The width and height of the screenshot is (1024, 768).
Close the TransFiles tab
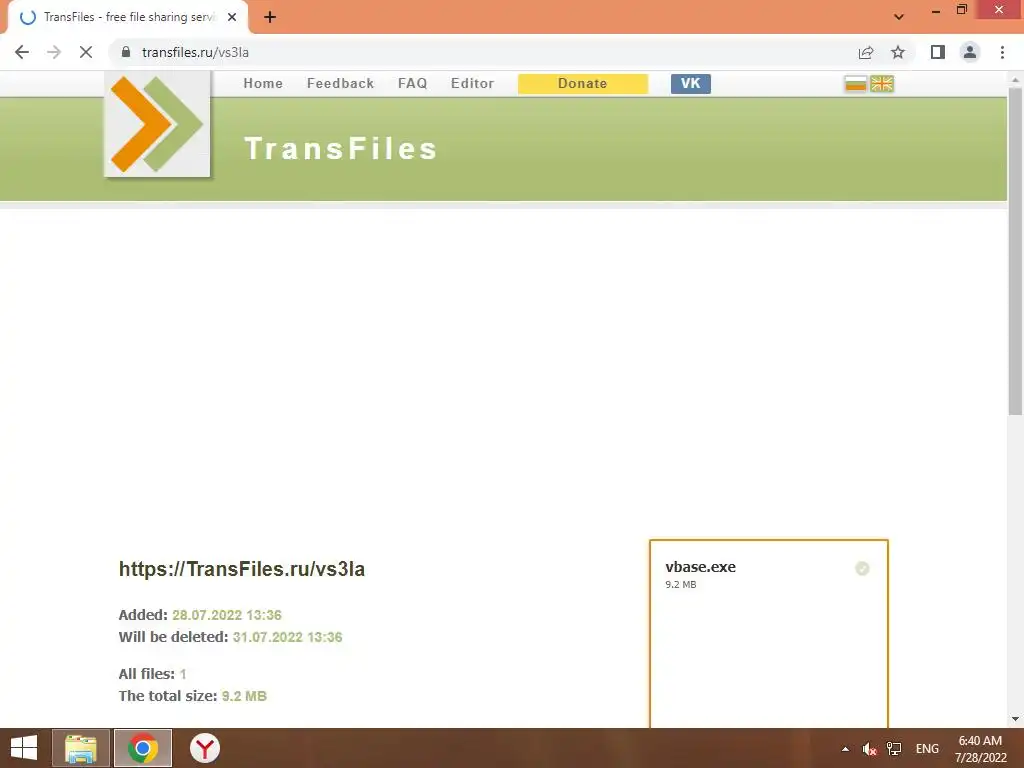pos(232,17)
